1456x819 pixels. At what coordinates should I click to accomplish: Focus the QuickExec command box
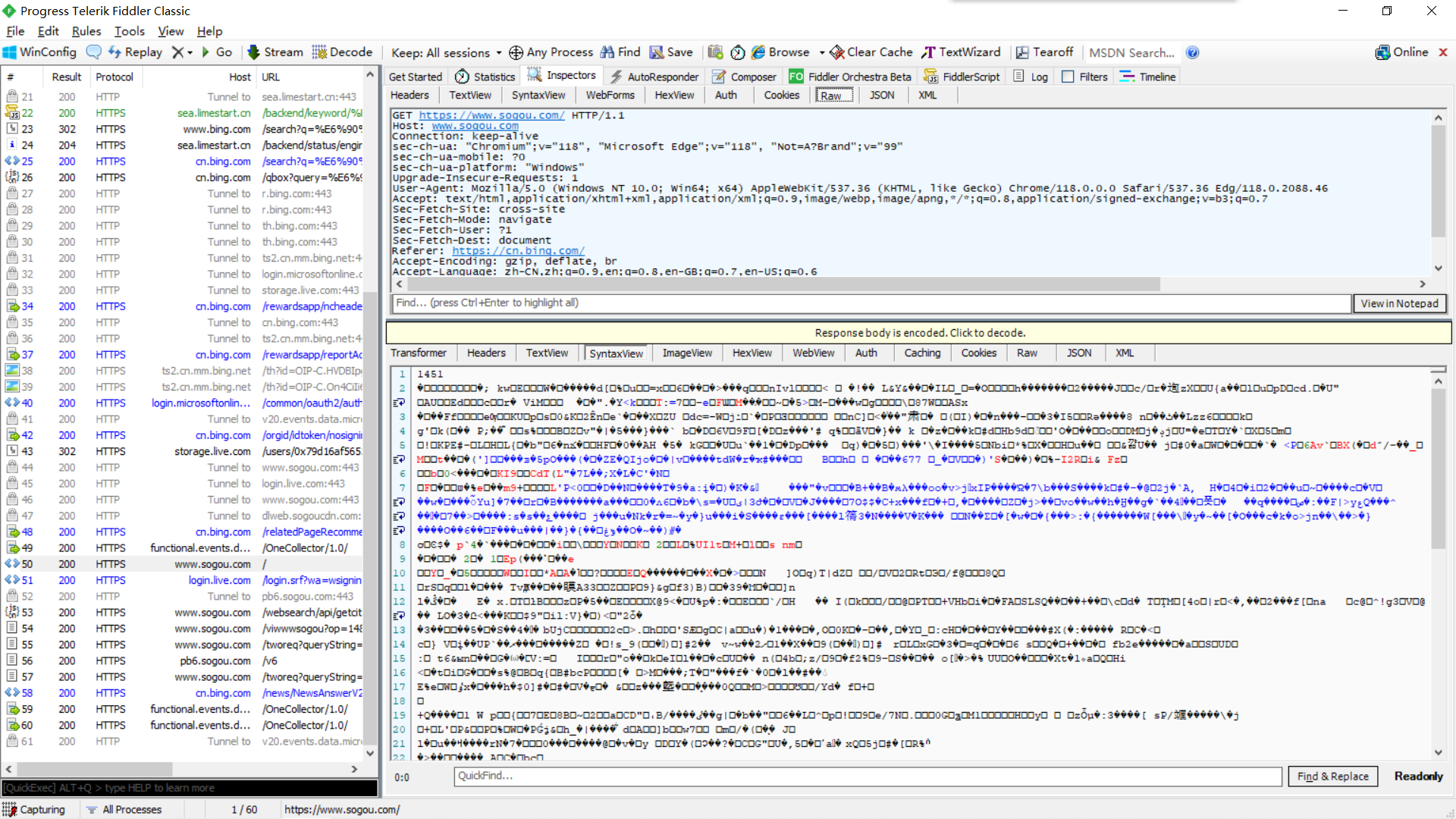point(190,788)
